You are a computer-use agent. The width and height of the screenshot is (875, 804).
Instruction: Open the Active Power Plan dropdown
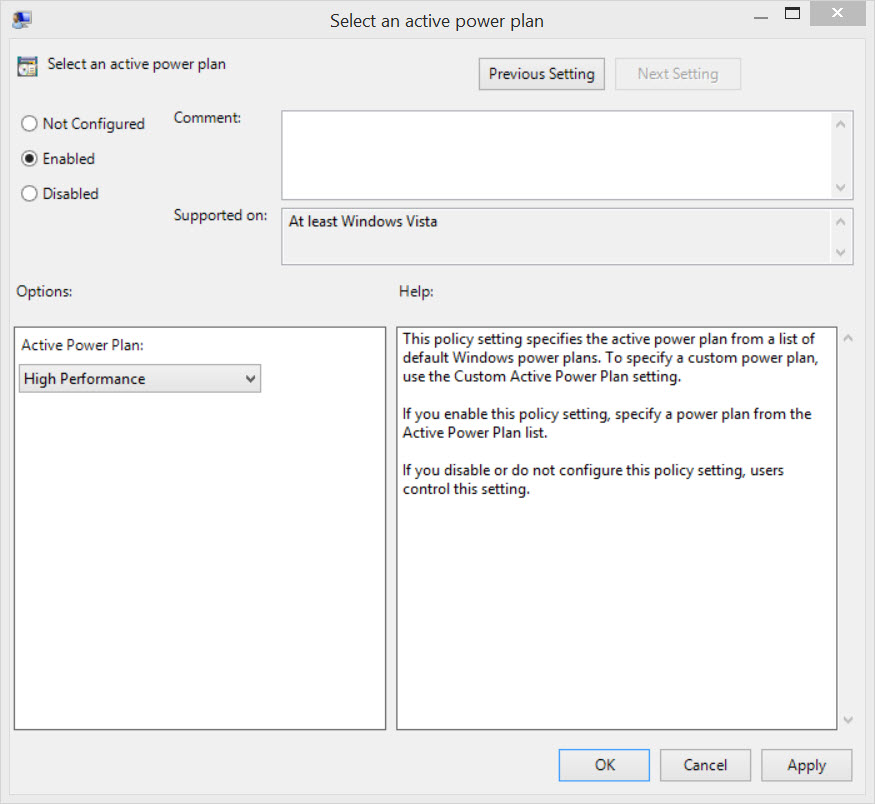(x=140, y=379)
